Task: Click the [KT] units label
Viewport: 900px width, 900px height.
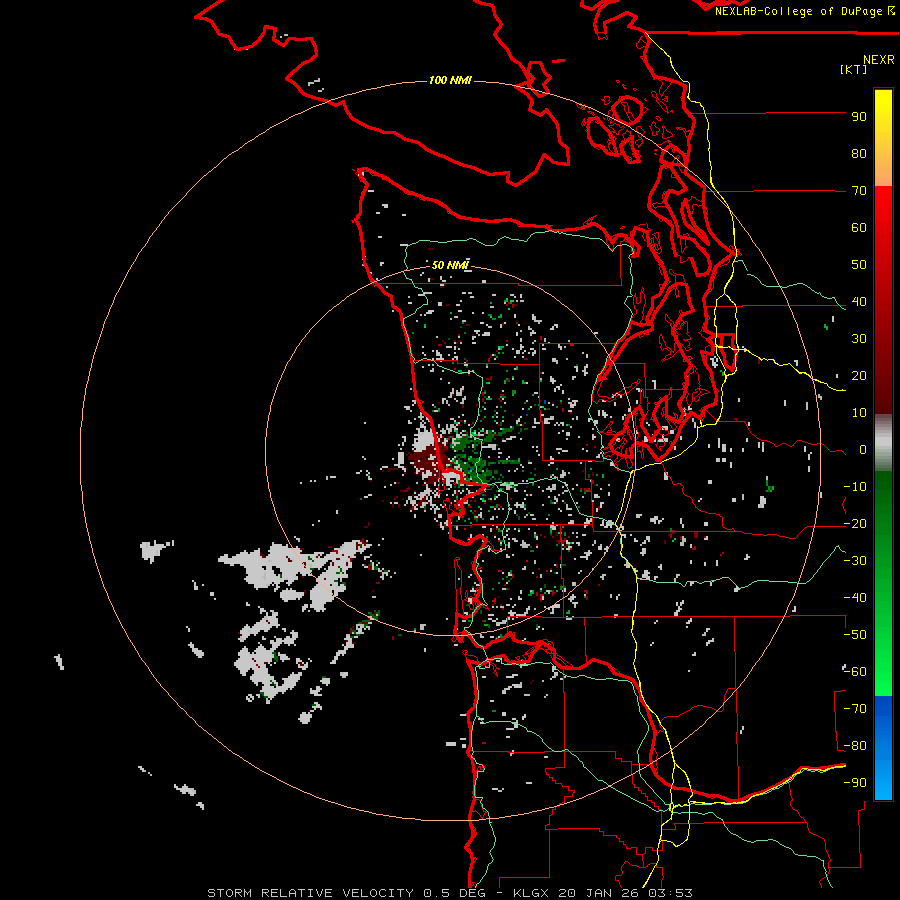Action: click(854, 69)
